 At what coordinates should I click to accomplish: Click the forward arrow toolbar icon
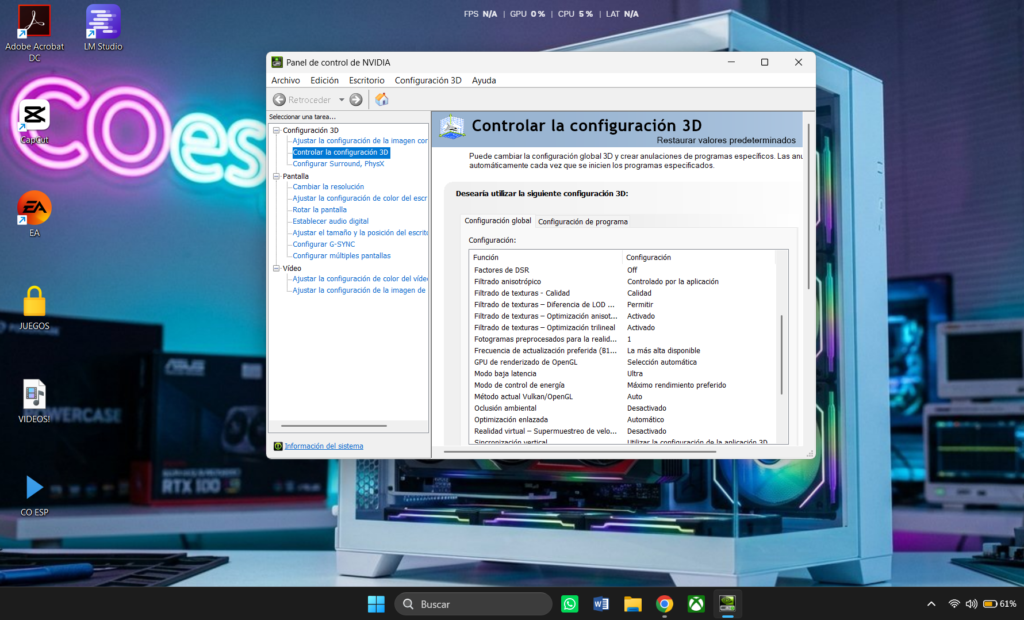(356, 99)
